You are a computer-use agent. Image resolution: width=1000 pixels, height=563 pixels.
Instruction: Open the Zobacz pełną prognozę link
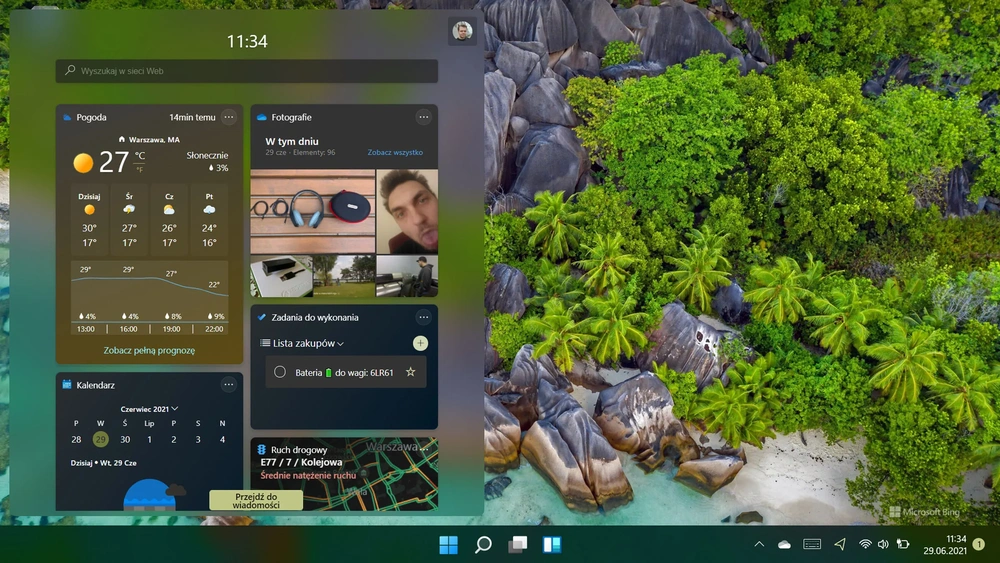coord(149,350)
